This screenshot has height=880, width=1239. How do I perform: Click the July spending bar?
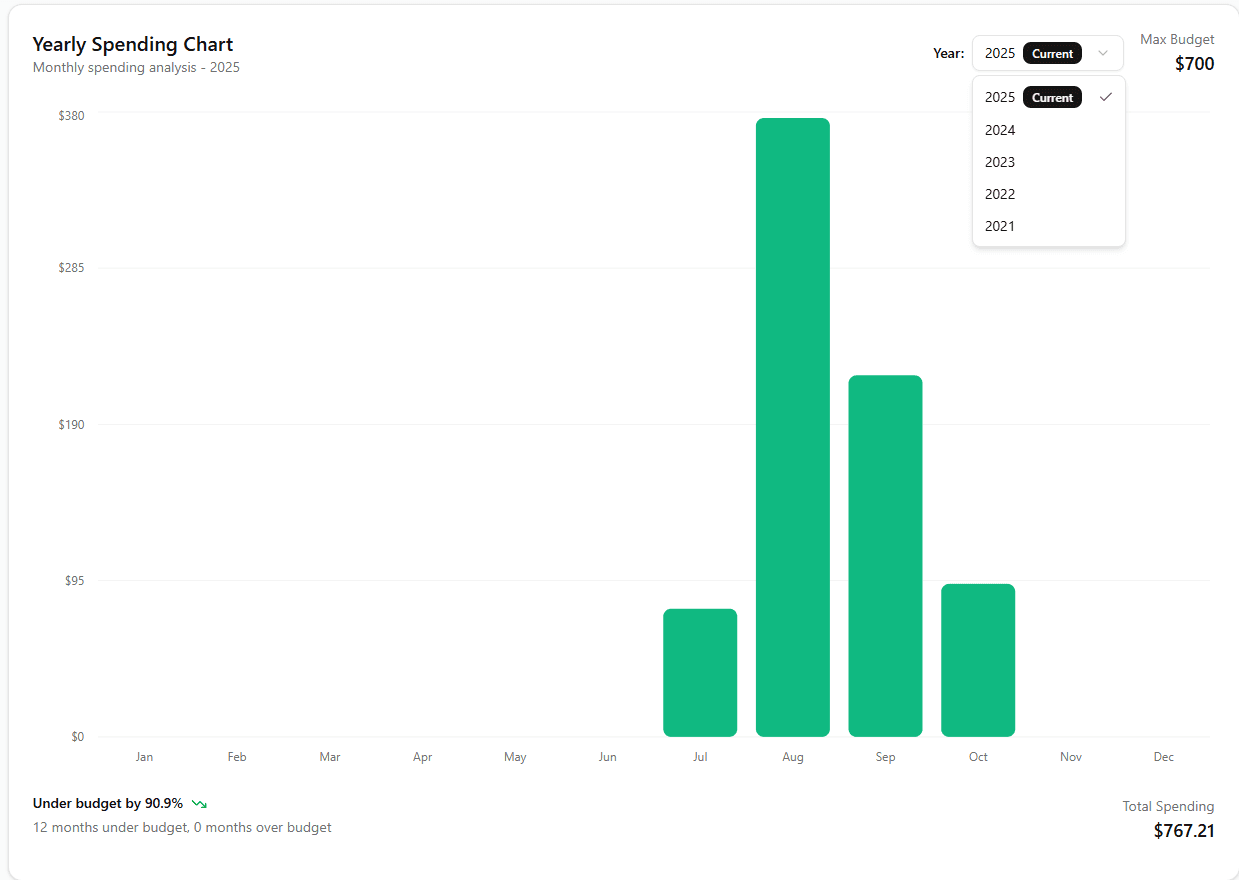[x=699, y=672]
